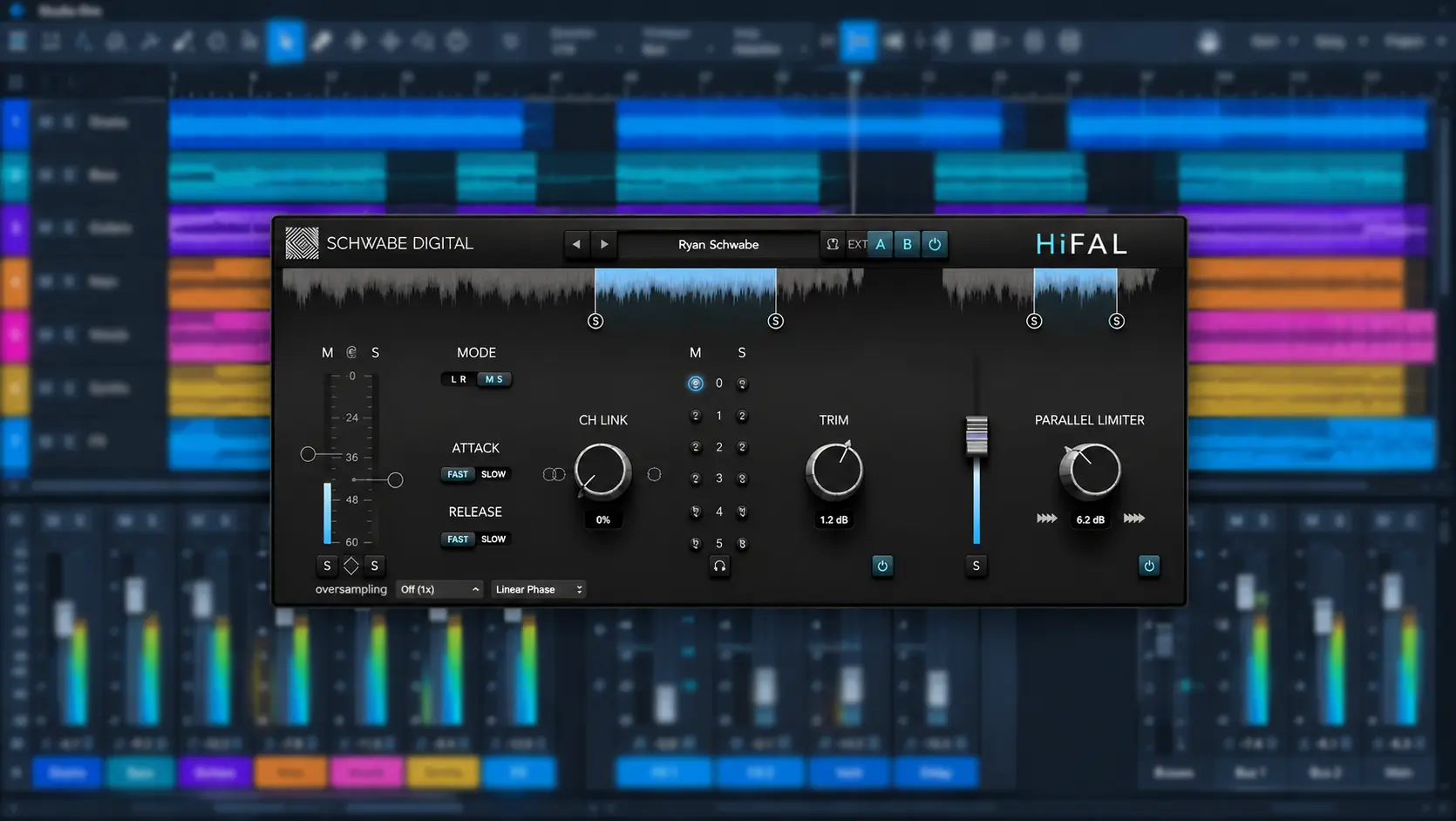Solo the Mid channel S button below meter
The height and width of the screenshot is (821, 1456).
(327, 566)
